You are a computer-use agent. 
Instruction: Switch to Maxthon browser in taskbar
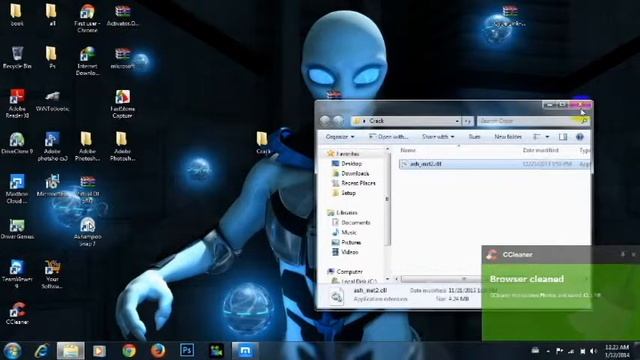(245, 351)
